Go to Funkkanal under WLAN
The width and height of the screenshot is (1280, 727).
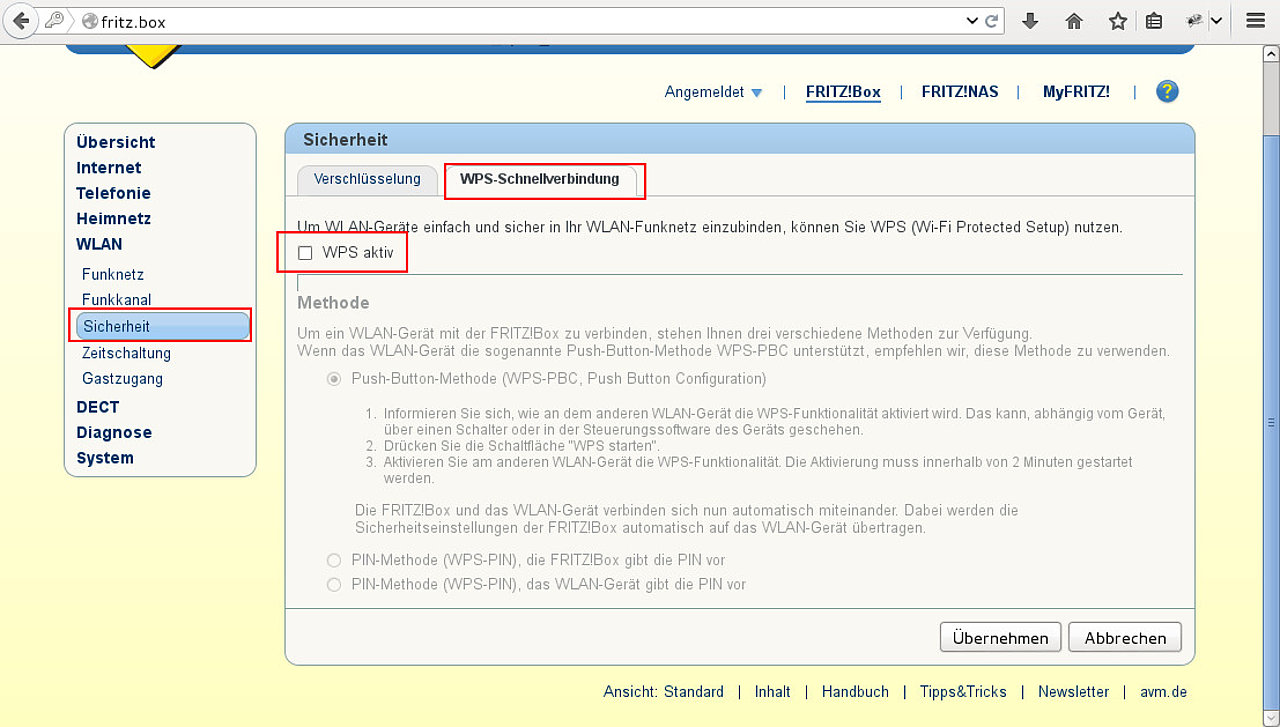(x=117, y=300)
